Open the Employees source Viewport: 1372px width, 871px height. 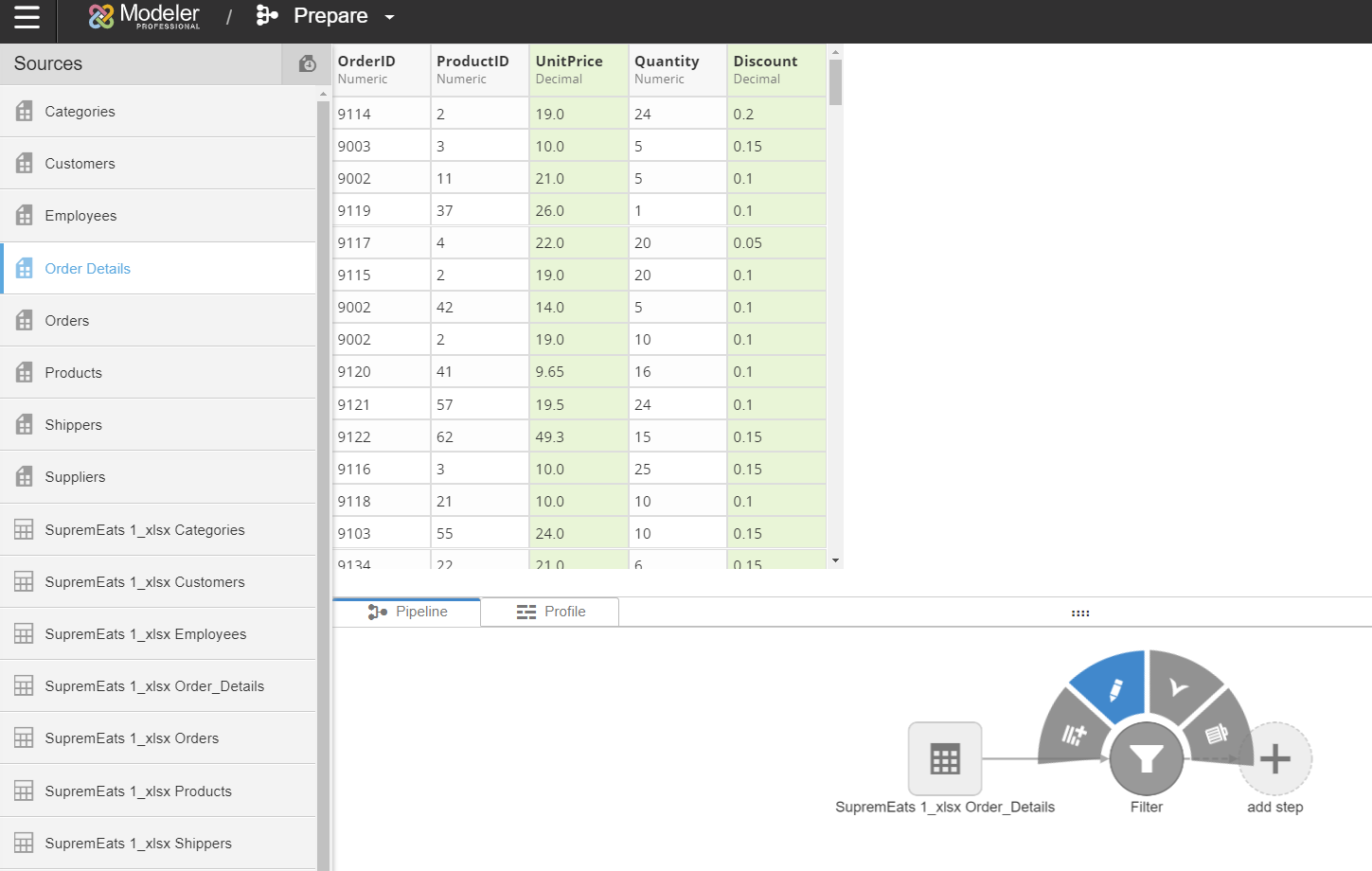coord(80,216)
